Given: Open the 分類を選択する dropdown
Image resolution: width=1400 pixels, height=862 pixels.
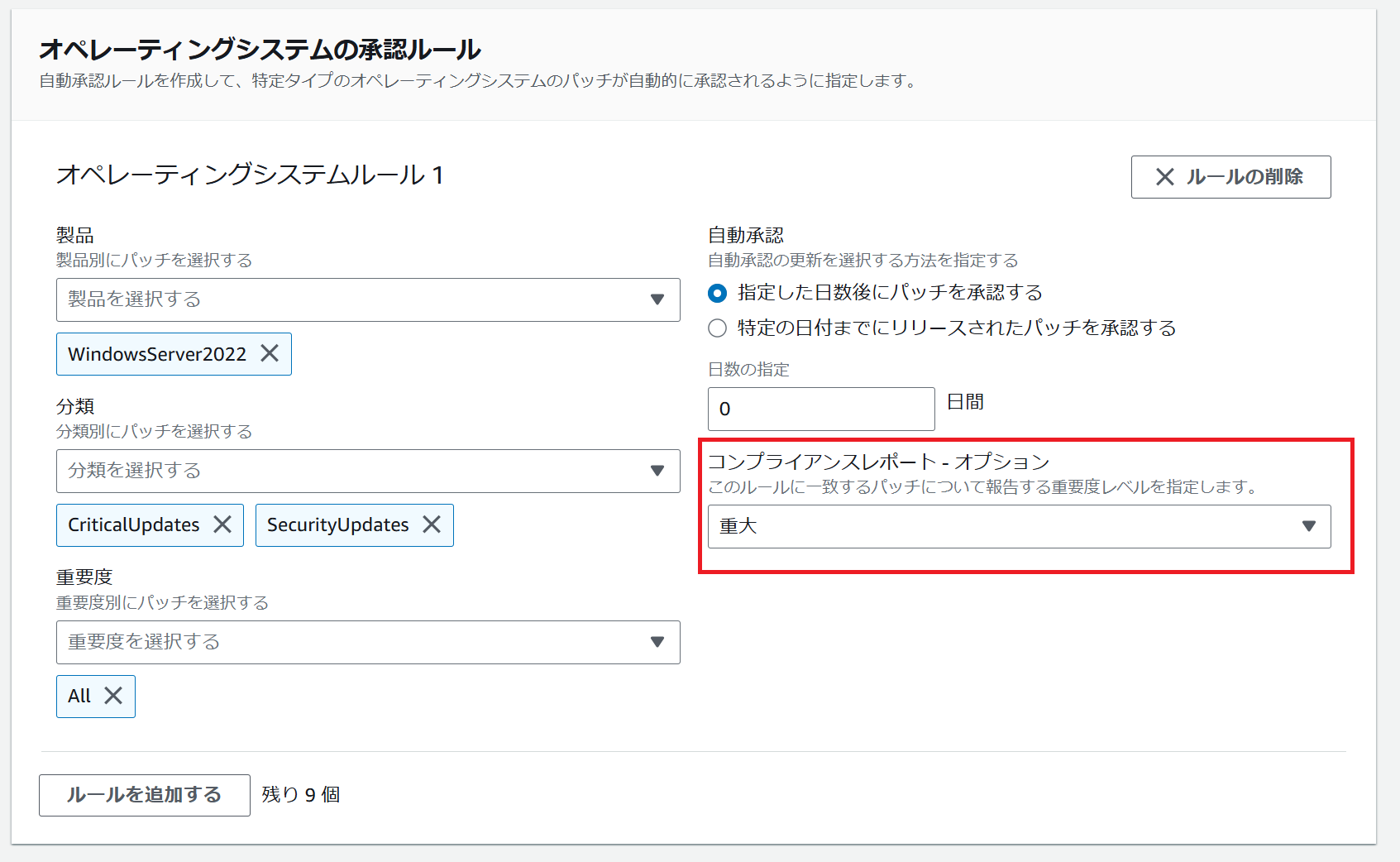Looking at the screenshot, I should tap(356, 471).
